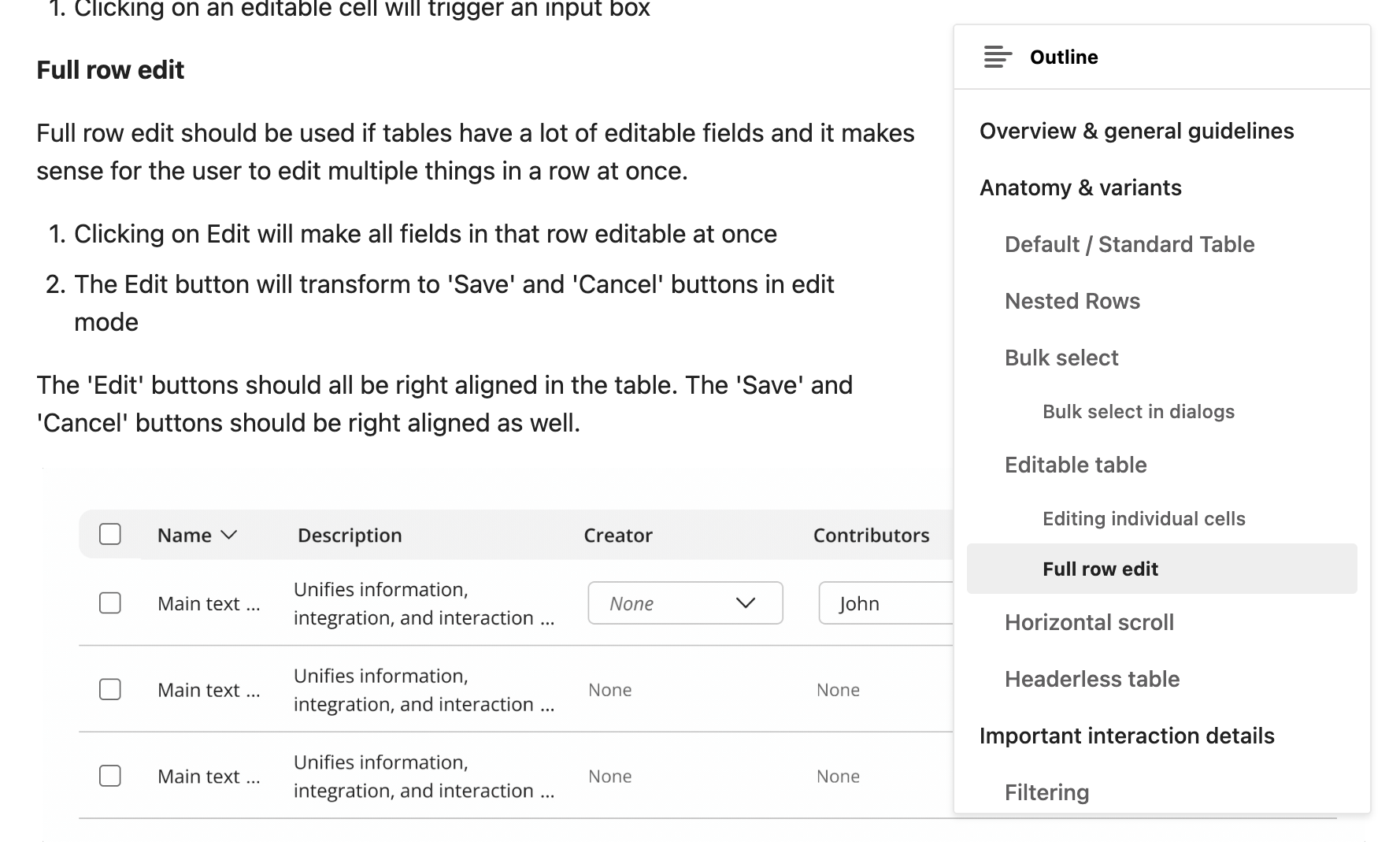Check the first row checkbox next to the None dropdown
Viewport: 1400px width, 849px height.
pos(110,603)
